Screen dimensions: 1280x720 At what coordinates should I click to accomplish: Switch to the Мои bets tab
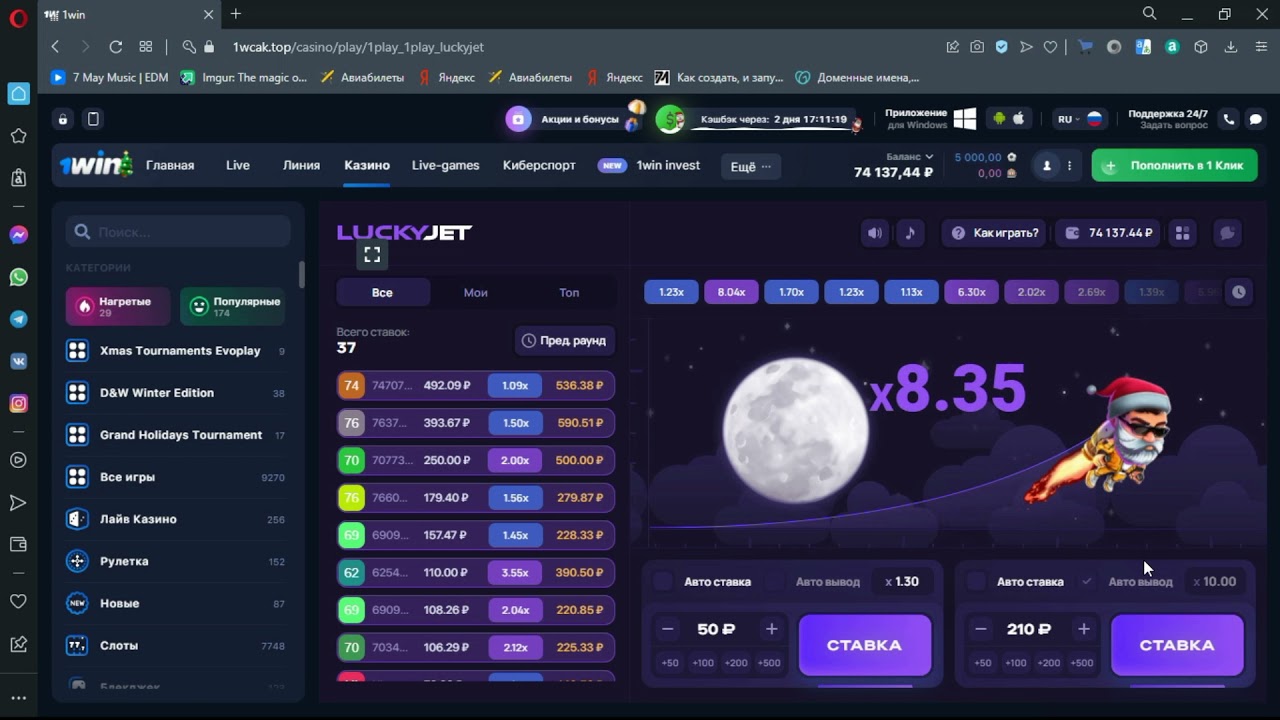click(476, 292)
